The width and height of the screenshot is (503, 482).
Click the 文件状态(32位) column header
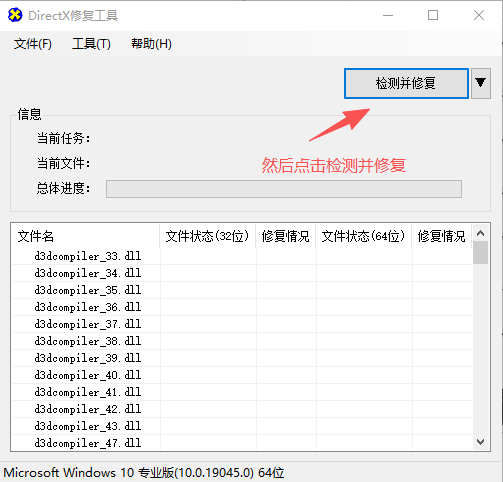(208, 236)
